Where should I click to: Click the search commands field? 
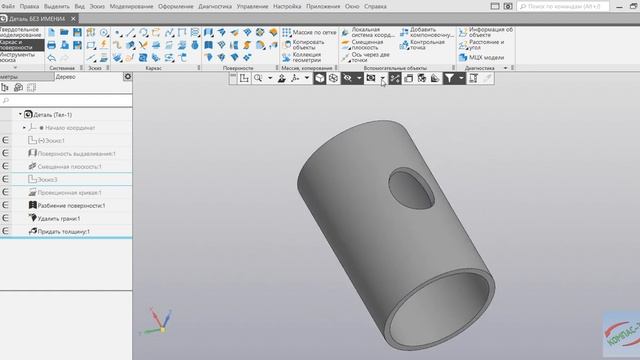(563, 7)
